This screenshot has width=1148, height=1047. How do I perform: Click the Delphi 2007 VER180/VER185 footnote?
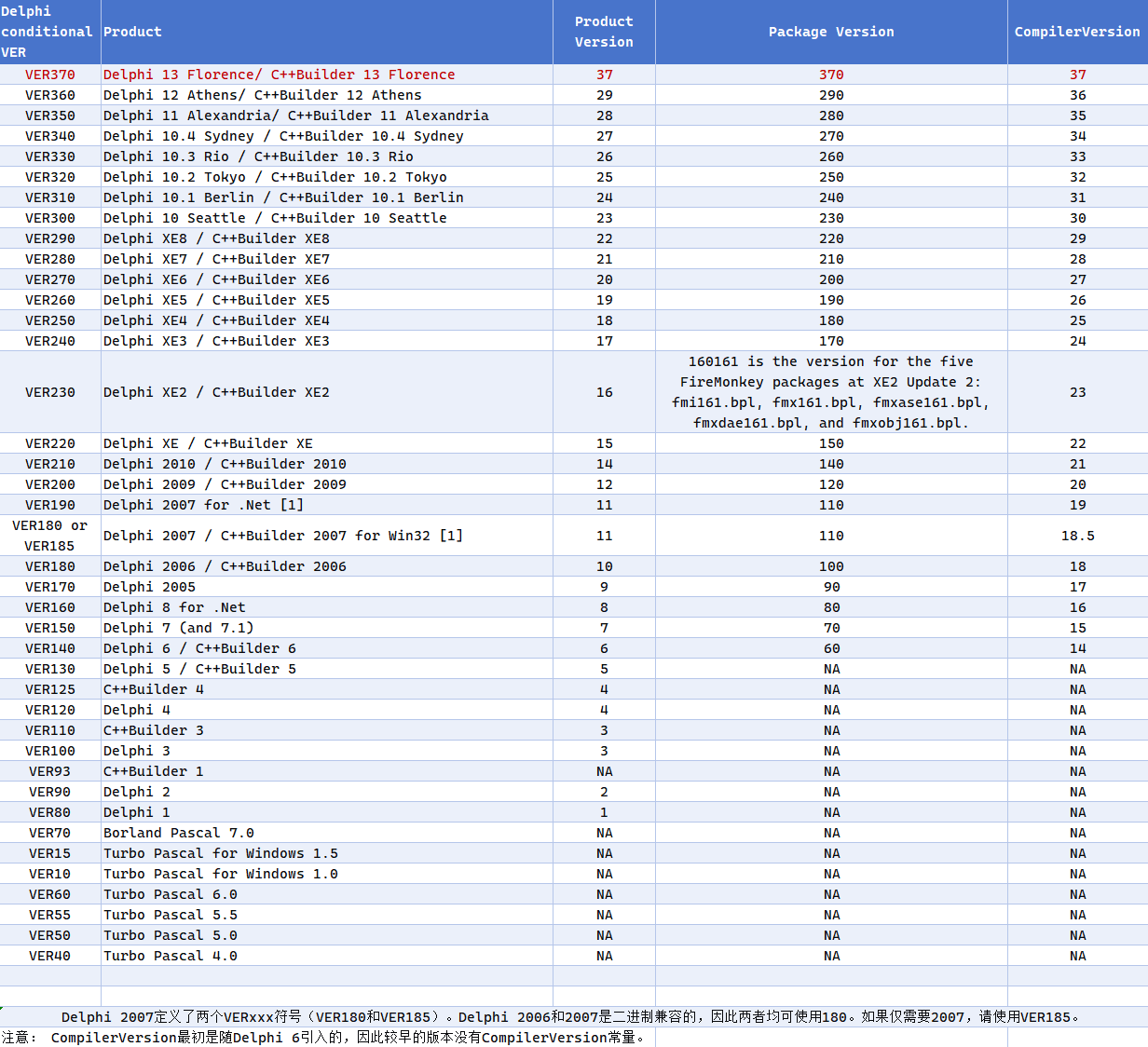point(574,1017)
